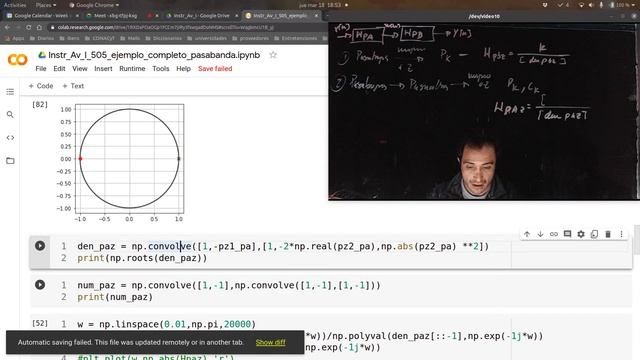Open the Edit menu

tap(59, 69)
